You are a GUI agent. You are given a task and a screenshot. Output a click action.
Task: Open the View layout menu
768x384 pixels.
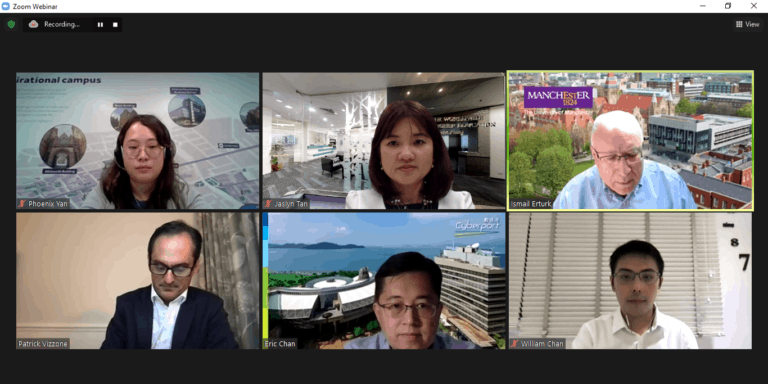(x=747, y=24)
